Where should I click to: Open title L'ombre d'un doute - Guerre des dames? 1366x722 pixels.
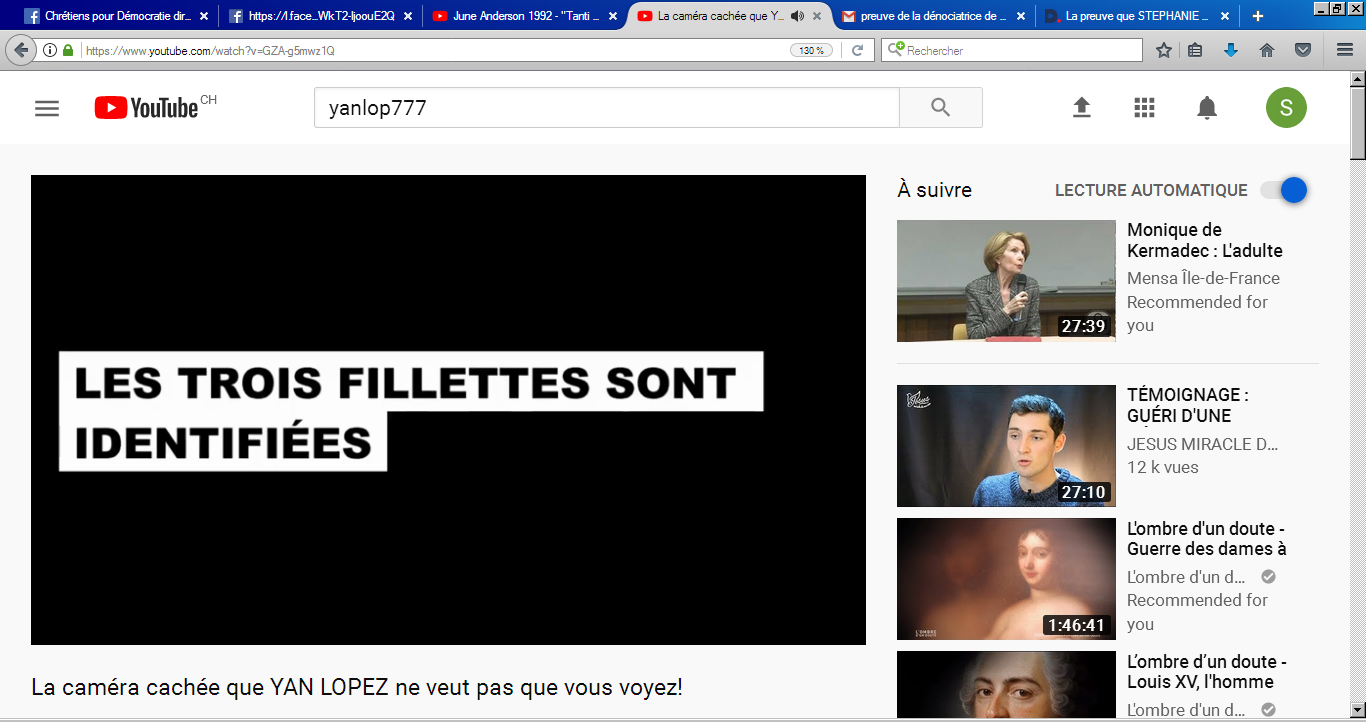click(1207, 538)
